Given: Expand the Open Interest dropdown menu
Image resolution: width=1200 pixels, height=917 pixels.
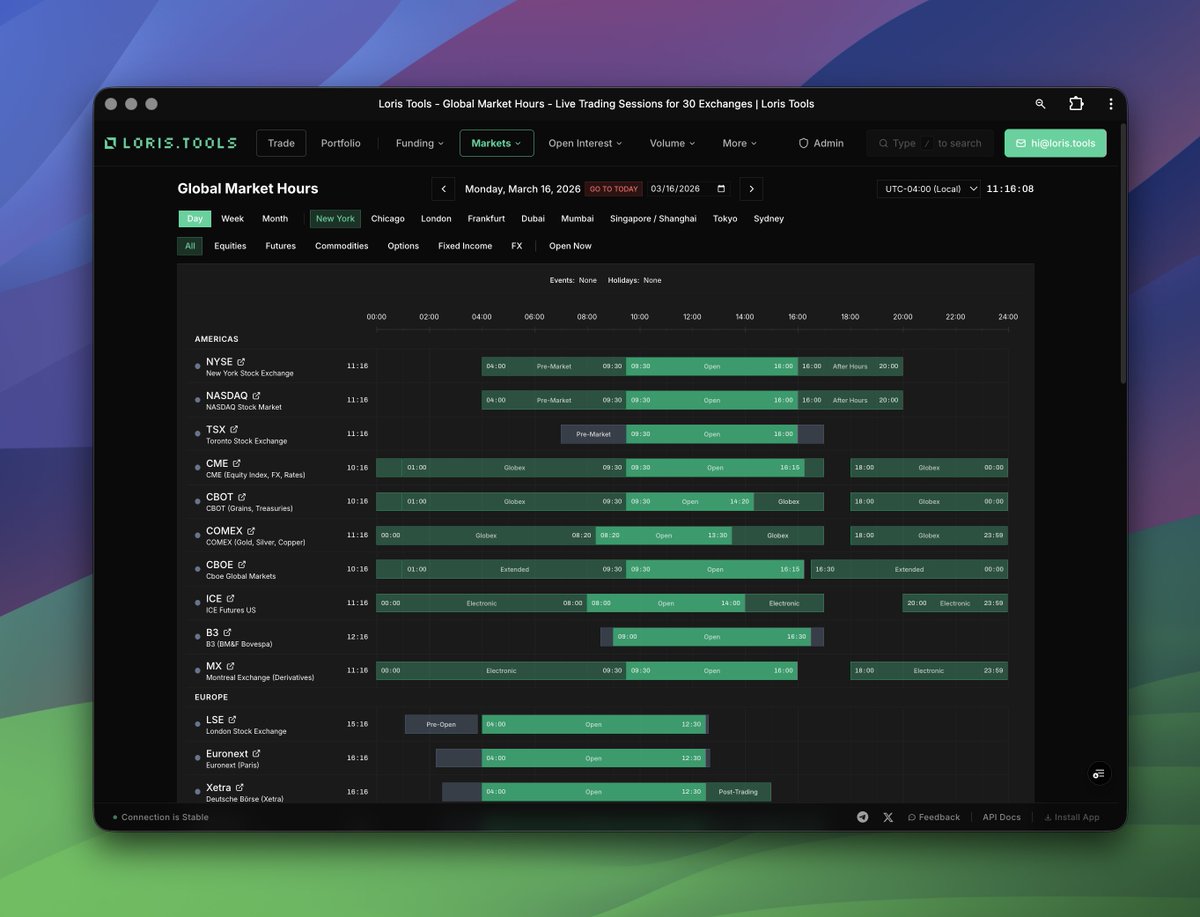Looking at the screenshot, I should pyautogui.click(x=585, y=143).
